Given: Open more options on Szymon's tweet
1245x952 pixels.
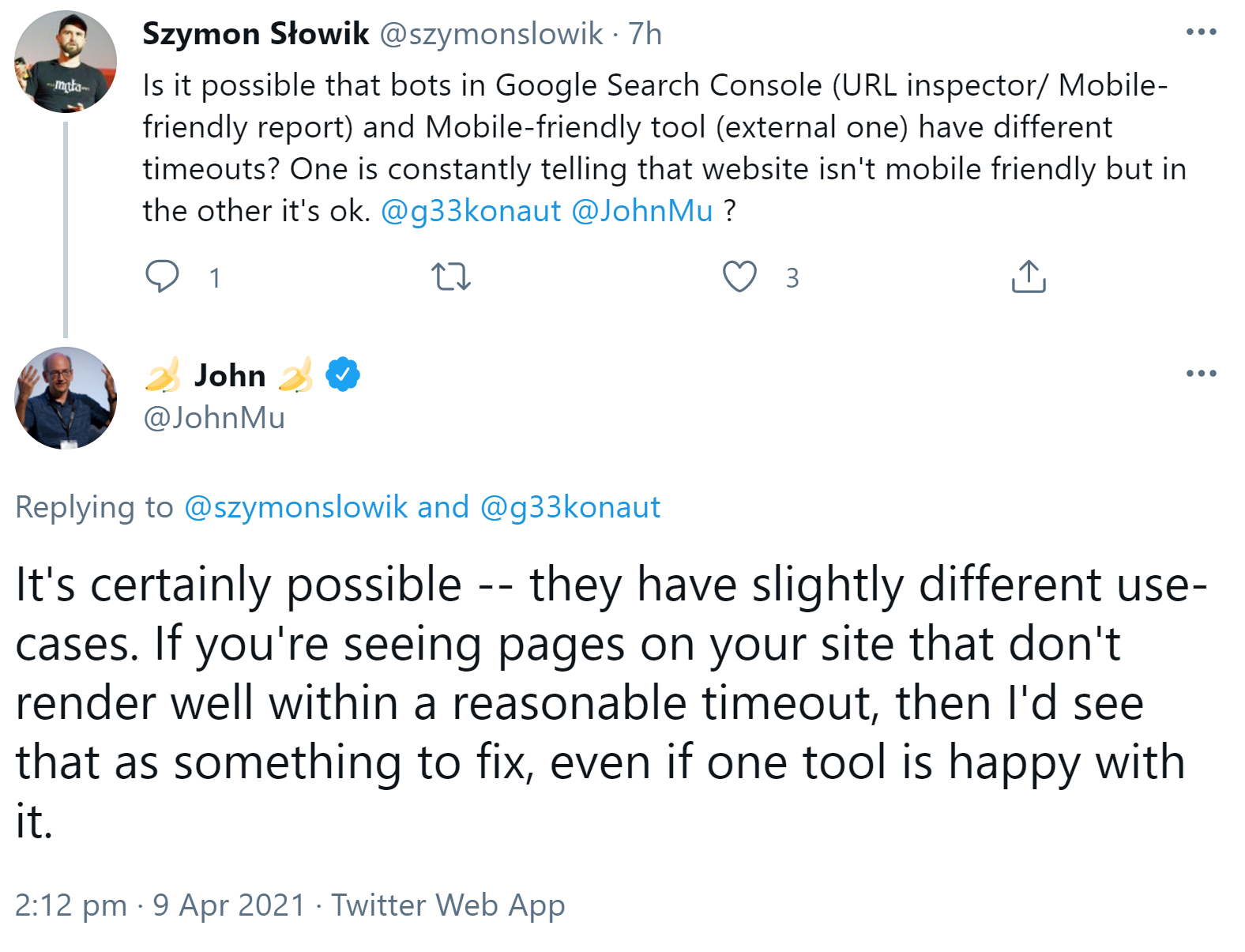Looking at the screenshot, I should [1201, 32].
